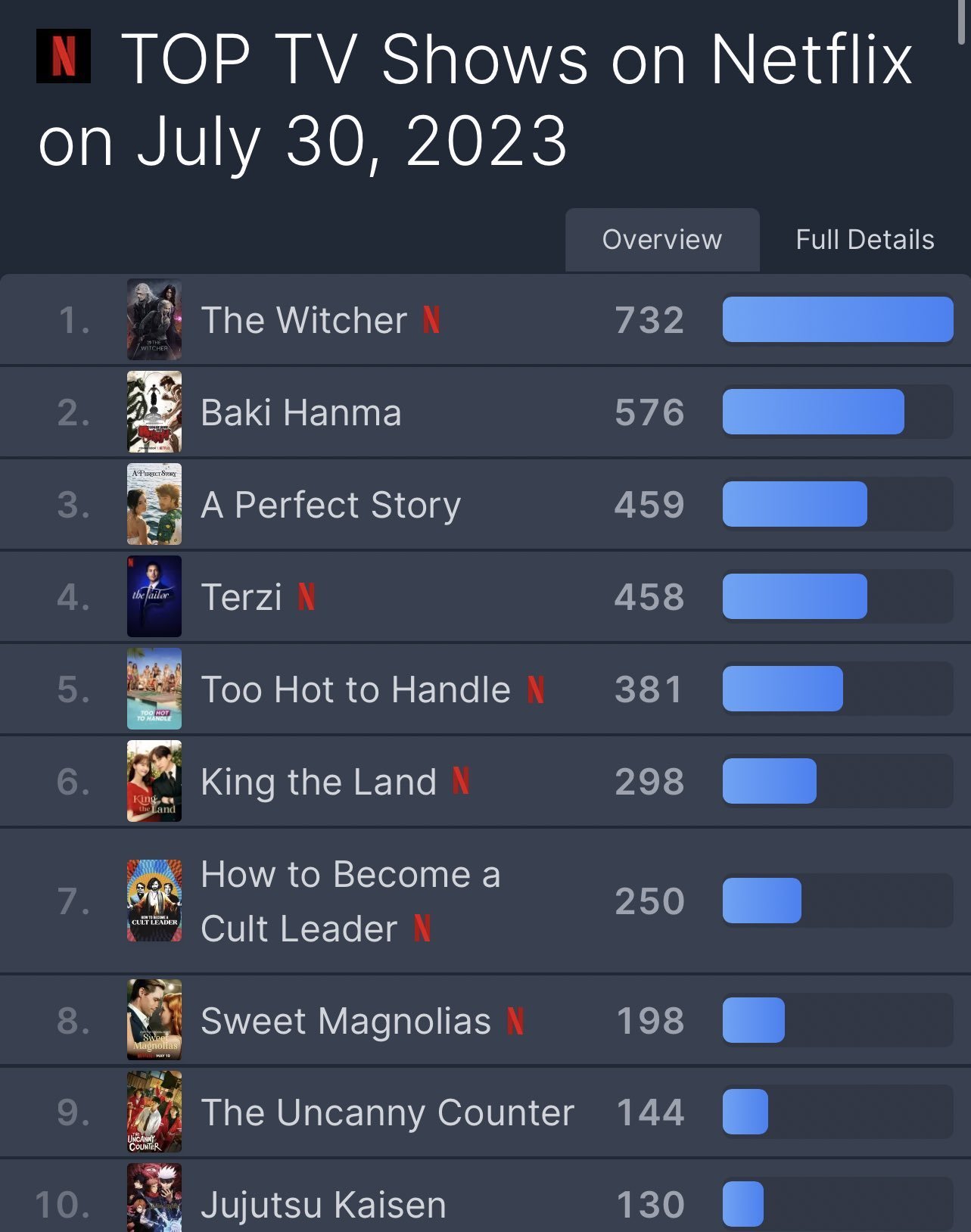Click the scrollbar at the page's right edge

point(961,23)
